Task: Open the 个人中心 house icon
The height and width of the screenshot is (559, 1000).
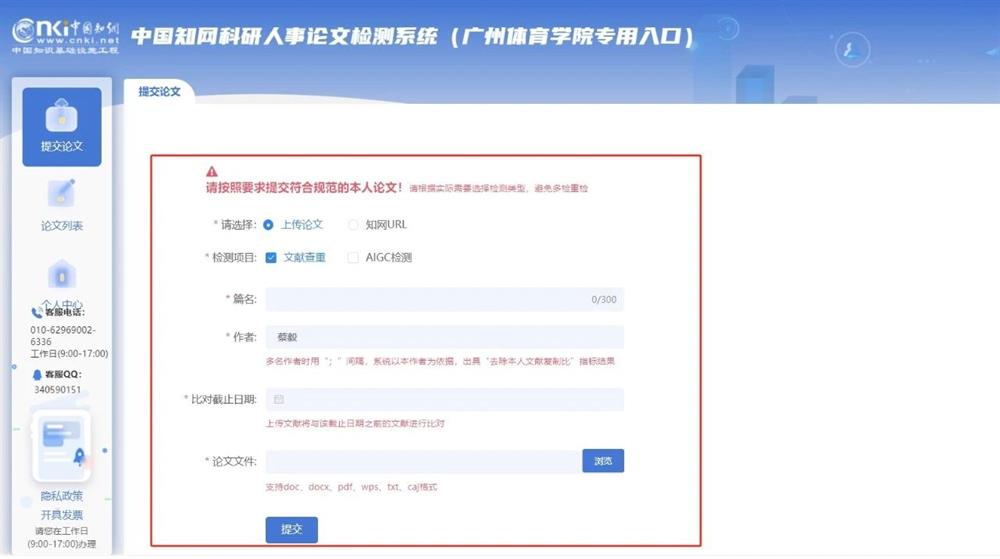Action: 62,275
